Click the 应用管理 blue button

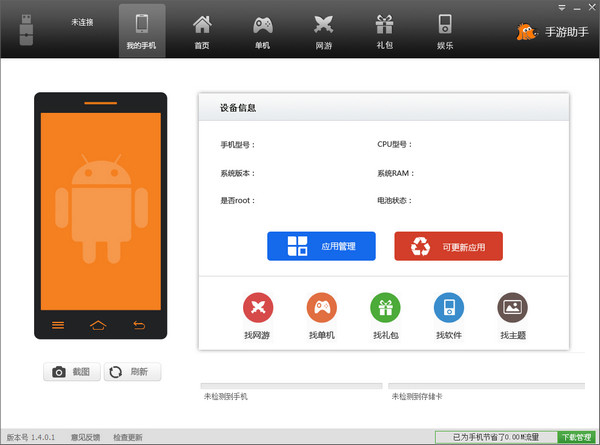click(x=321, y=246)
